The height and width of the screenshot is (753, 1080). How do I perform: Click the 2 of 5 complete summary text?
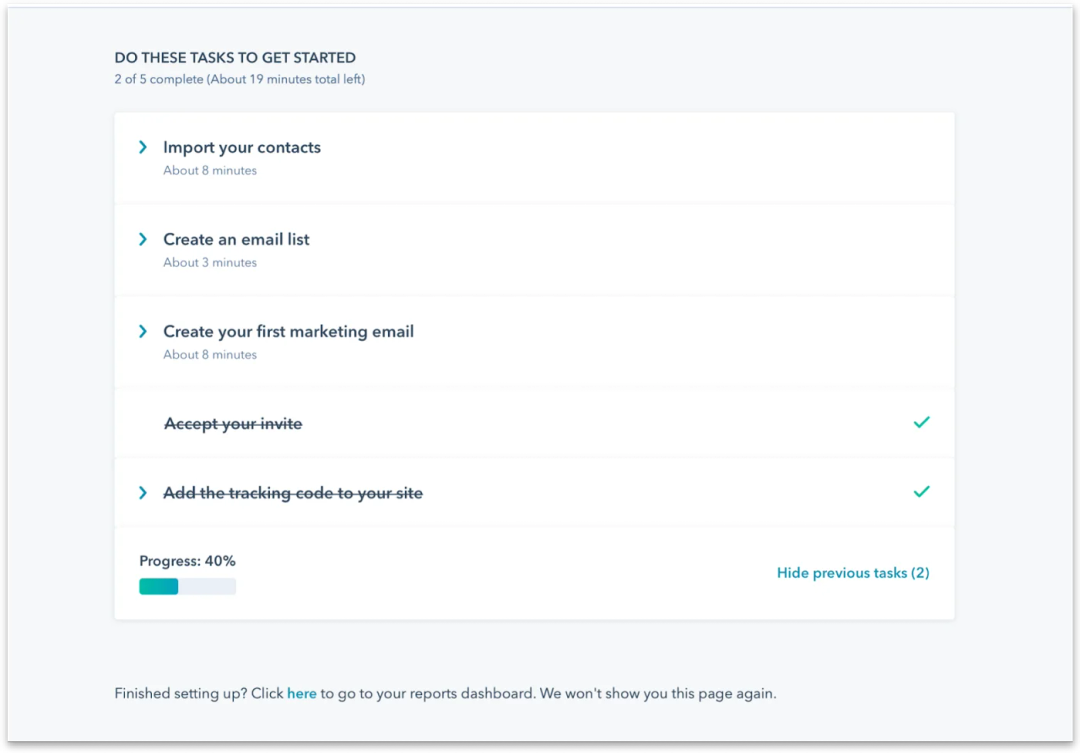[240, 79]
